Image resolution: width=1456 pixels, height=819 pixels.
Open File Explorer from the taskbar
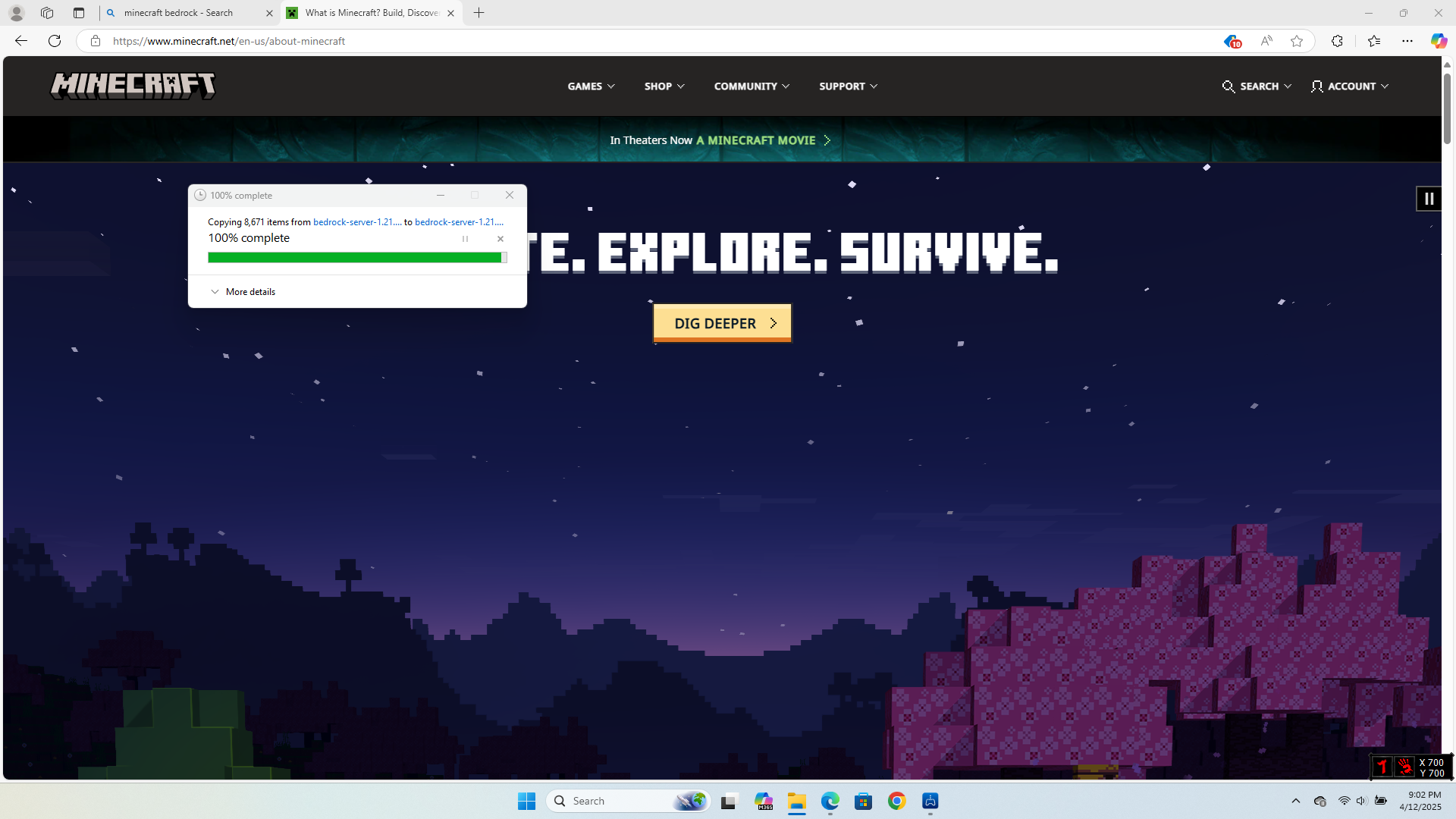pyautogui.click(x=796, y=801)
